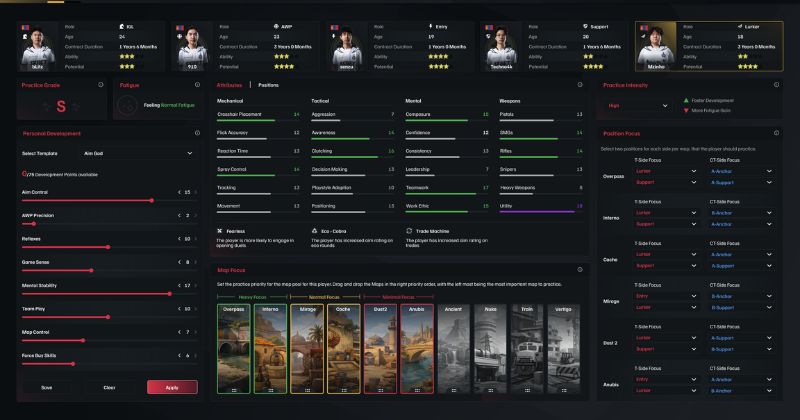Switch to the Positions tab
The image size is (800, 420).
click(268, 85)
